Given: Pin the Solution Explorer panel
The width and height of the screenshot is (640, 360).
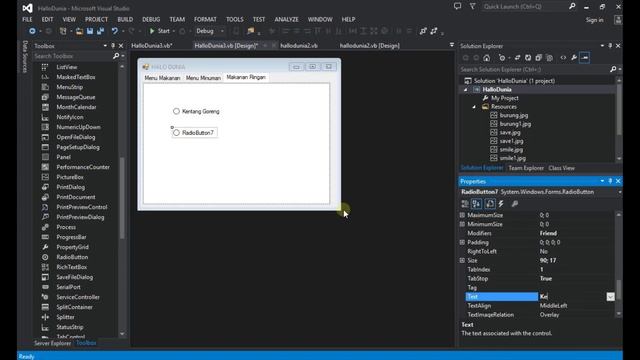Looking at the screenshot, I should [610, 46].
